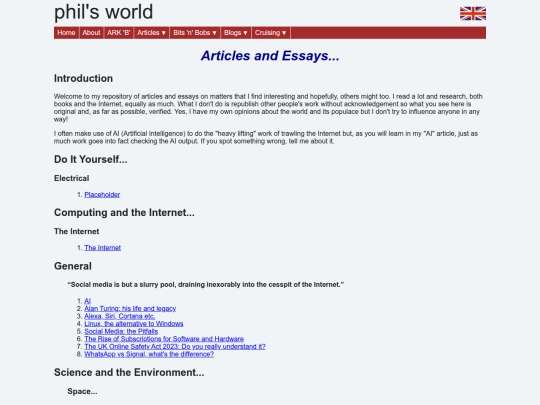This screenshot has width=540, height=405.
Task: Open The Rise of Subscriptions article
Action: pos(164,339)
